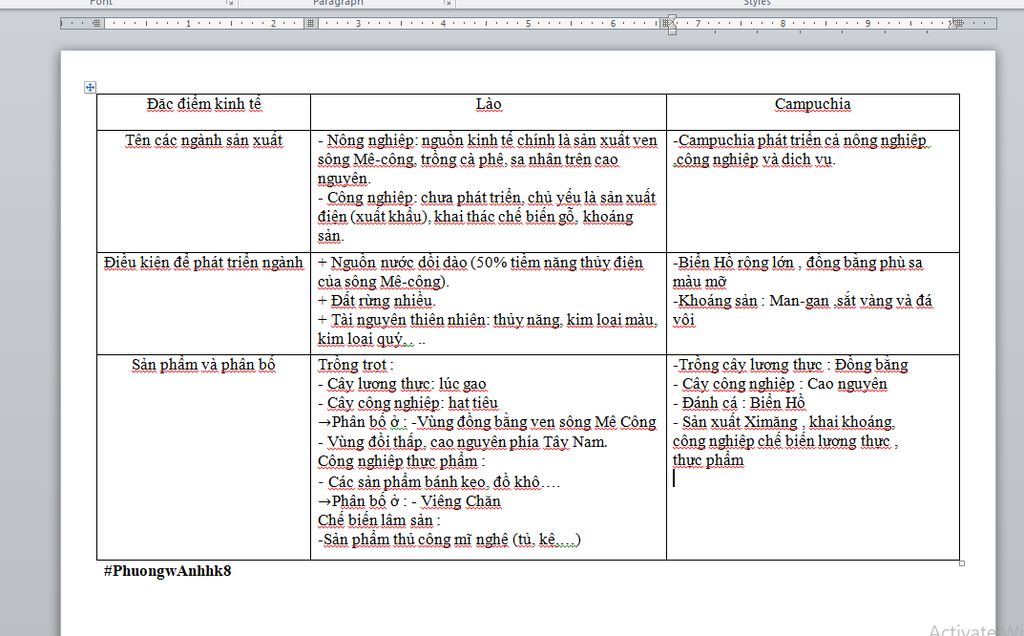The width and height of the screenshot is (1024, 636).
Task: Click the rightmost column marker on the ruler
Action: point(959,24)
